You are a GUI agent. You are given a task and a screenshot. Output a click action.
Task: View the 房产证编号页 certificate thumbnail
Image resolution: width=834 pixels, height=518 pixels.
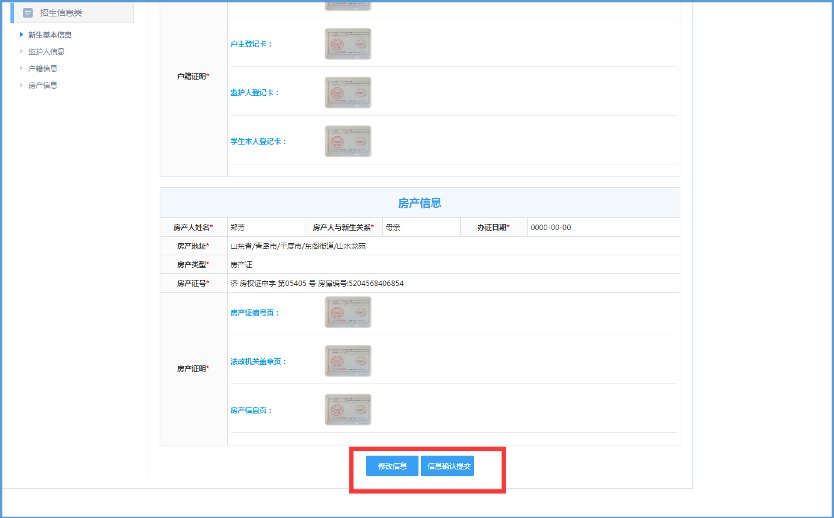(x=347, y=312)
